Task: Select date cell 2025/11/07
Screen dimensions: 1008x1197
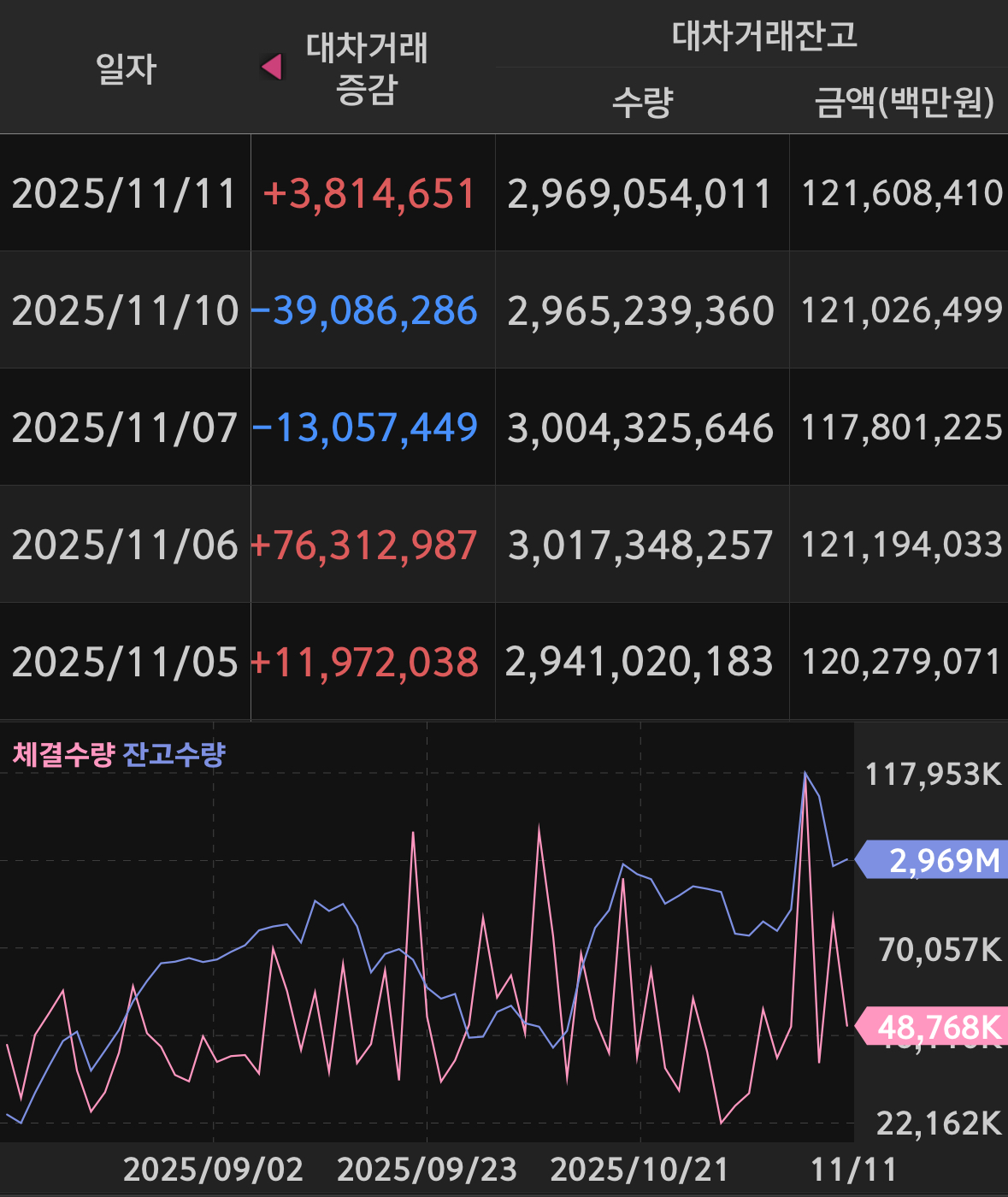Action: (x=125, y=428)
